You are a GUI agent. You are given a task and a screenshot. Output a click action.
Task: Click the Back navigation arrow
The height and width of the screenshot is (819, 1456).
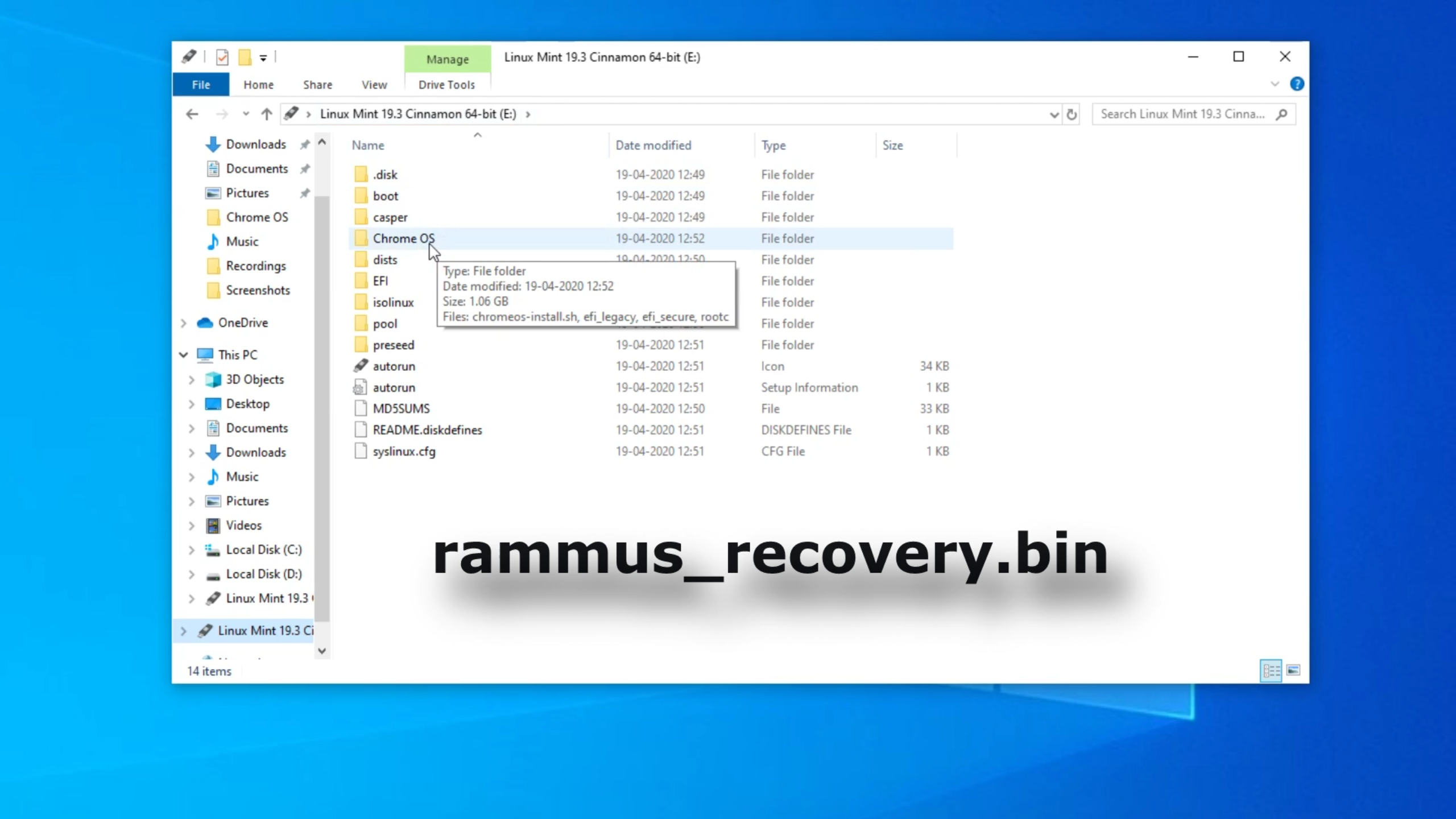click(192, 114)
